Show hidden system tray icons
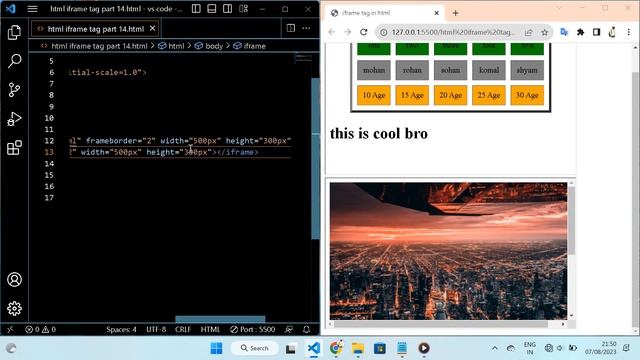 point(495,348)
